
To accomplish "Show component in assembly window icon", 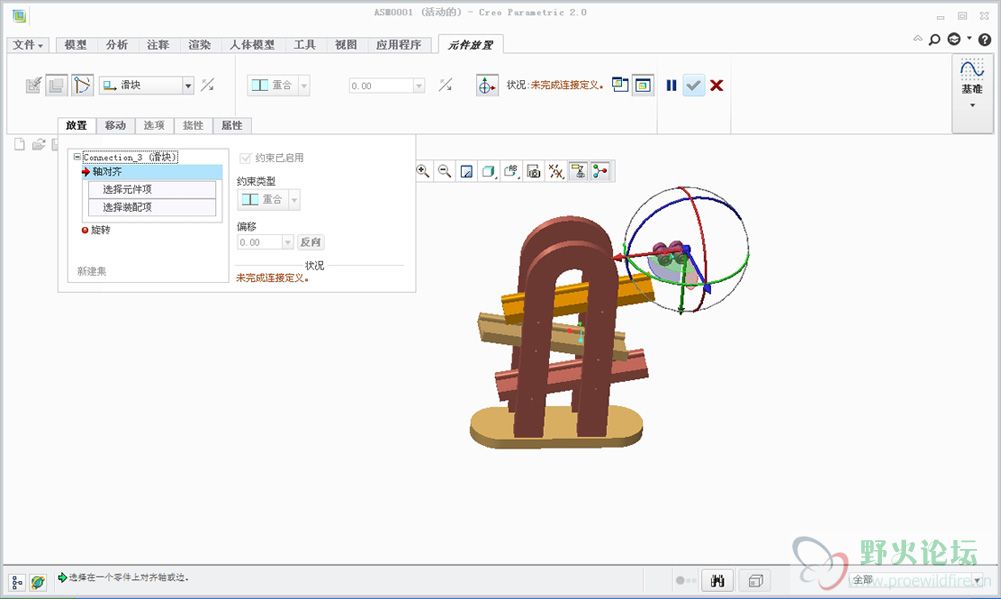I will coord(643,85).
